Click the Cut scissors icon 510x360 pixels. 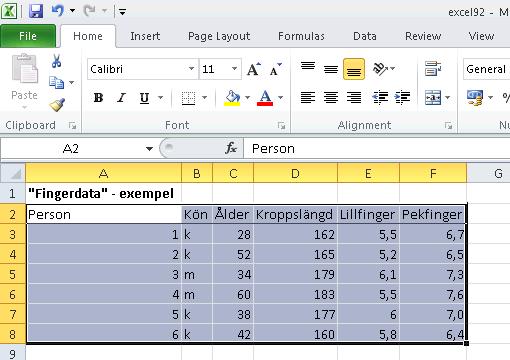(56, 61)
